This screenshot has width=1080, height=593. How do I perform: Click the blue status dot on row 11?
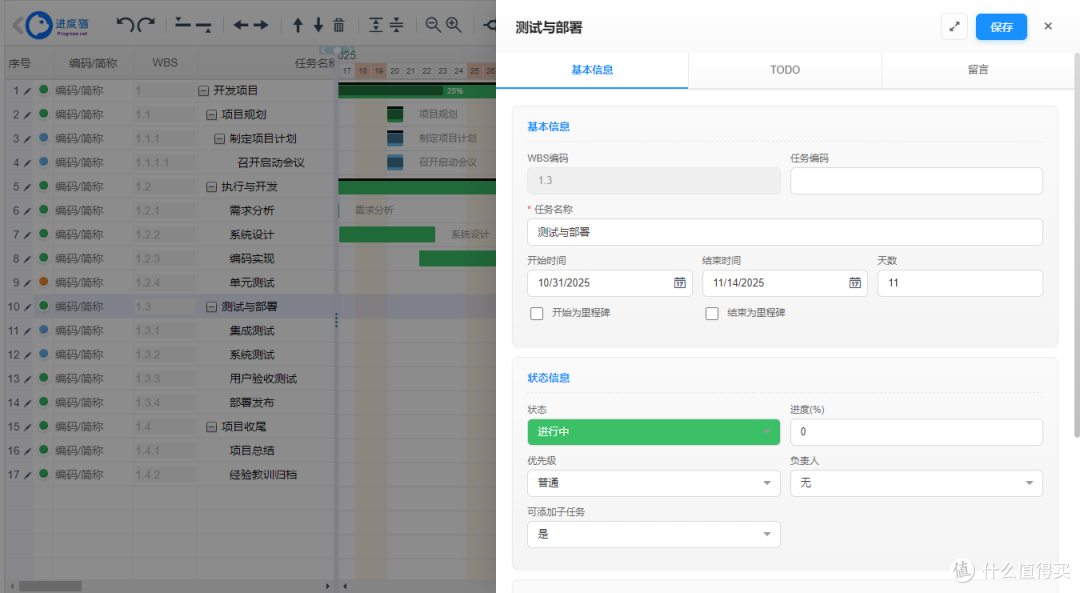pos(43,330)
